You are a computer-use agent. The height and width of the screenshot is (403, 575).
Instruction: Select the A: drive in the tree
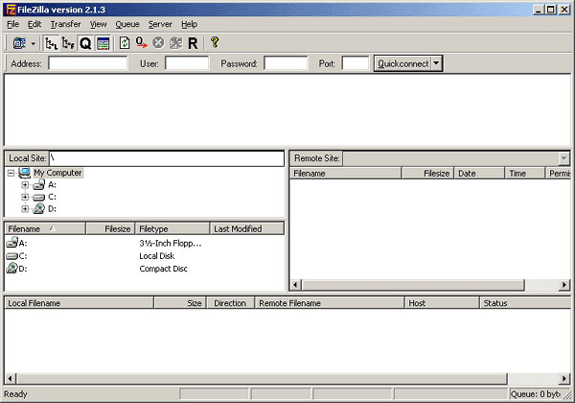tap(52, 185)
